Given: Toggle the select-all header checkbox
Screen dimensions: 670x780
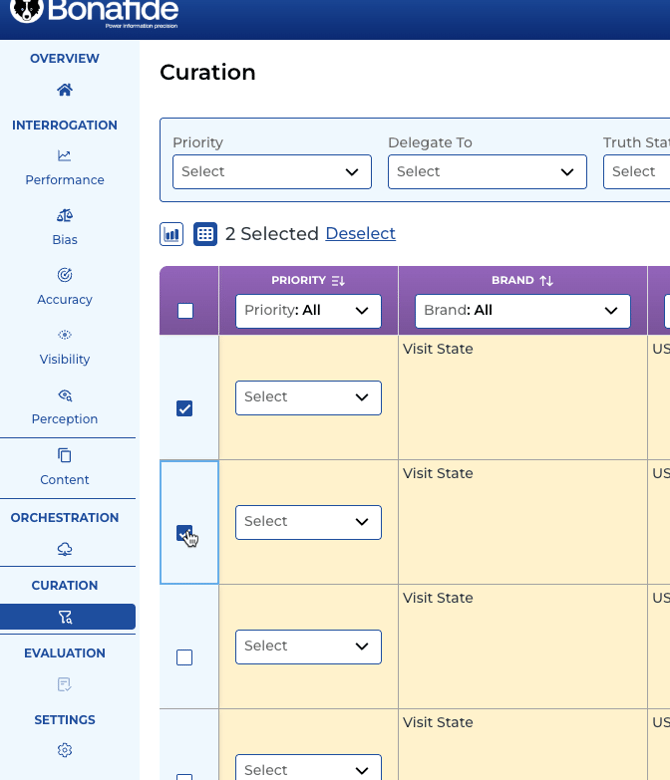Looking at the screenshot, I should [185, 311].
